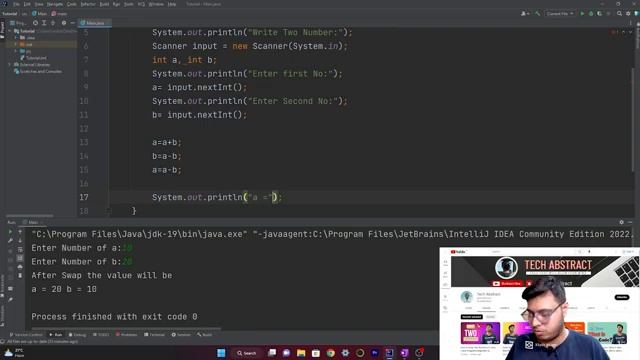The image size is (640, 360).
Task: Hide the Run panel with minus icon
Action: point(630,222)
